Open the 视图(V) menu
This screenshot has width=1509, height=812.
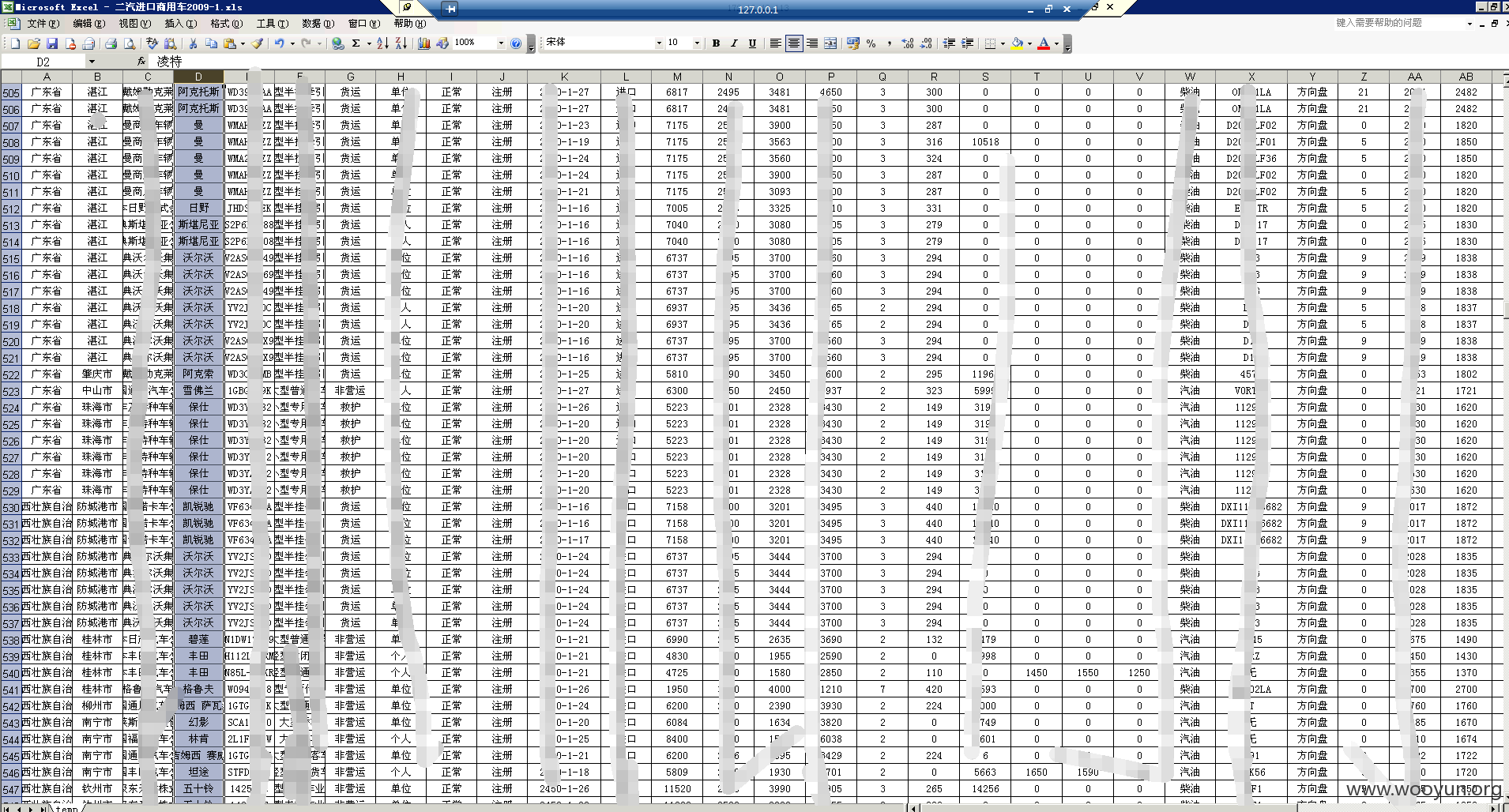point(134,24)
